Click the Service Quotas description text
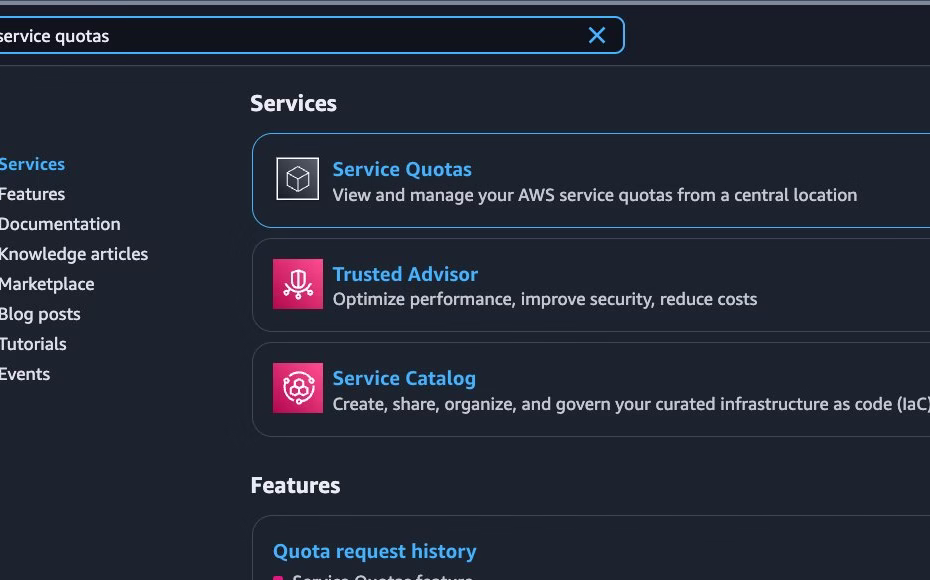The height and width of the screenshot is (580, 930). 594,195
